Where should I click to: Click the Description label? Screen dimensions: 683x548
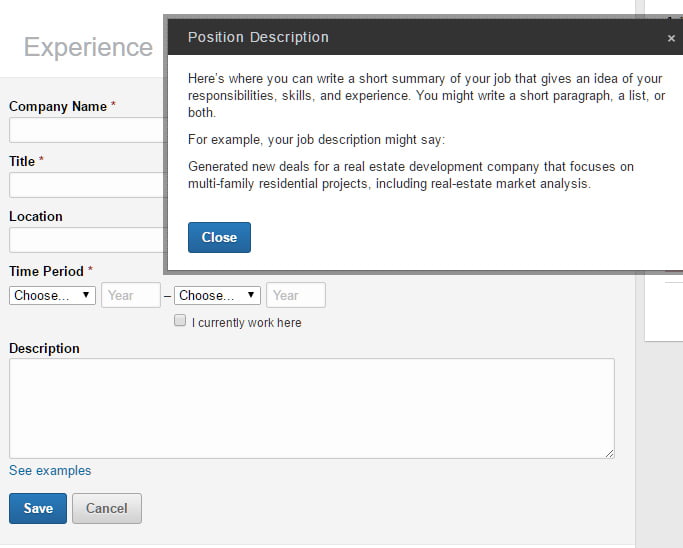click(x=44, y=348)
